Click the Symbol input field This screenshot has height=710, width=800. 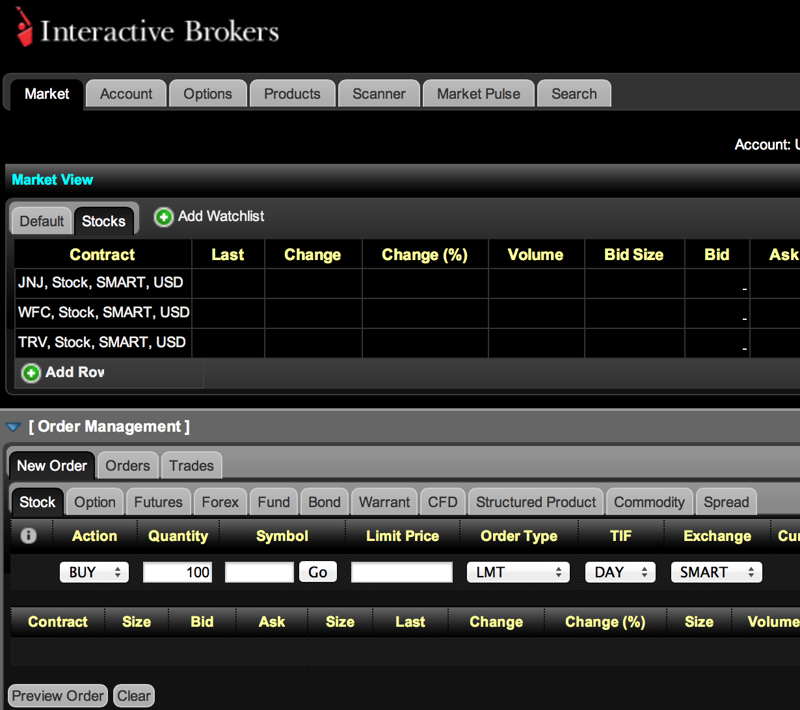[x=259, y=572]
